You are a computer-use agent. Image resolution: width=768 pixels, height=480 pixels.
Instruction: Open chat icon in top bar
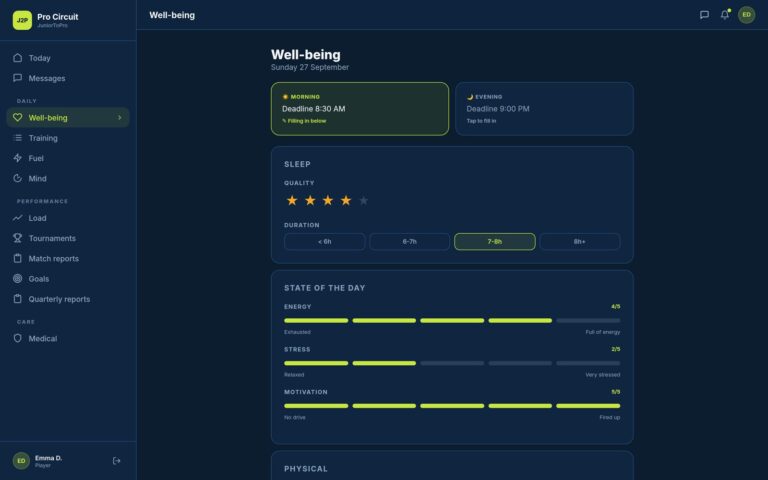704,15
